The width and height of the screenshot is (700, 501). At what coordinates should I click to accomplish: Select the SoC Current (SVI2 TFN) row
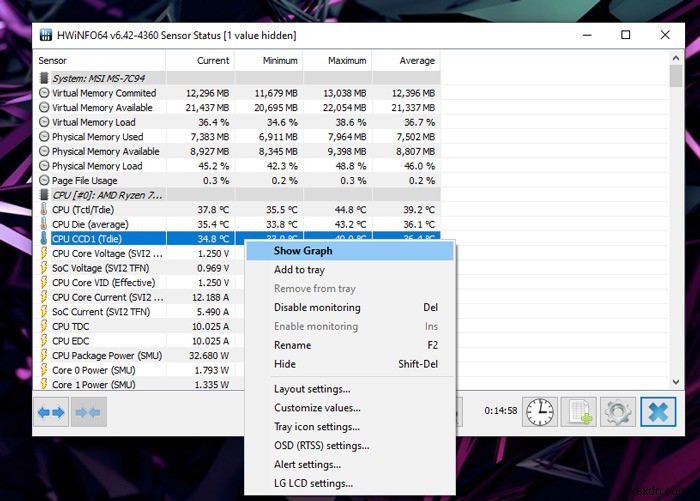[x=140, y=312]
